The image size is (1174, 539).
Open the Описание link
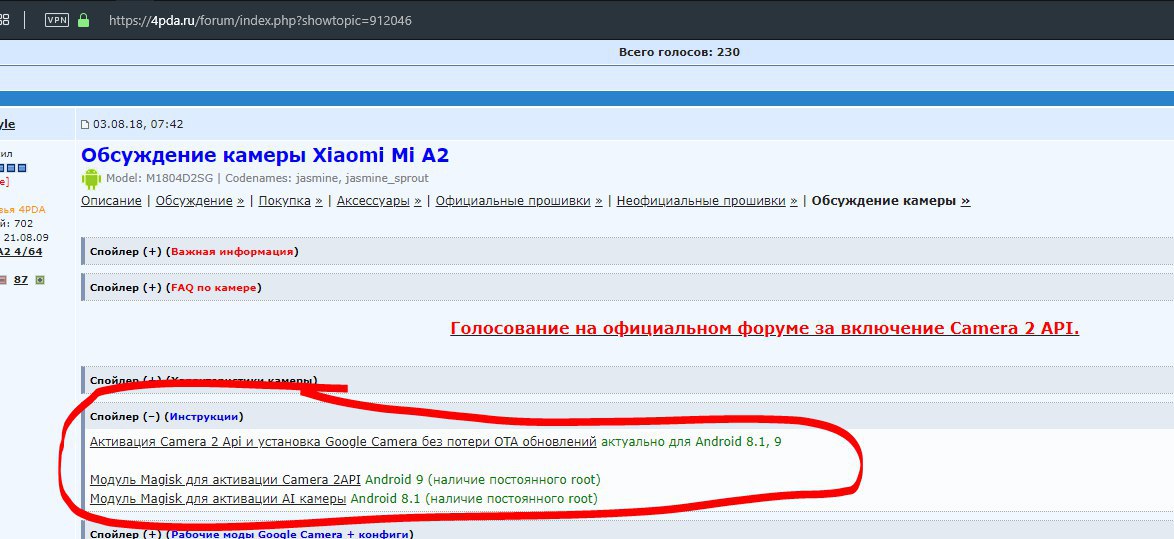[111, 201]
